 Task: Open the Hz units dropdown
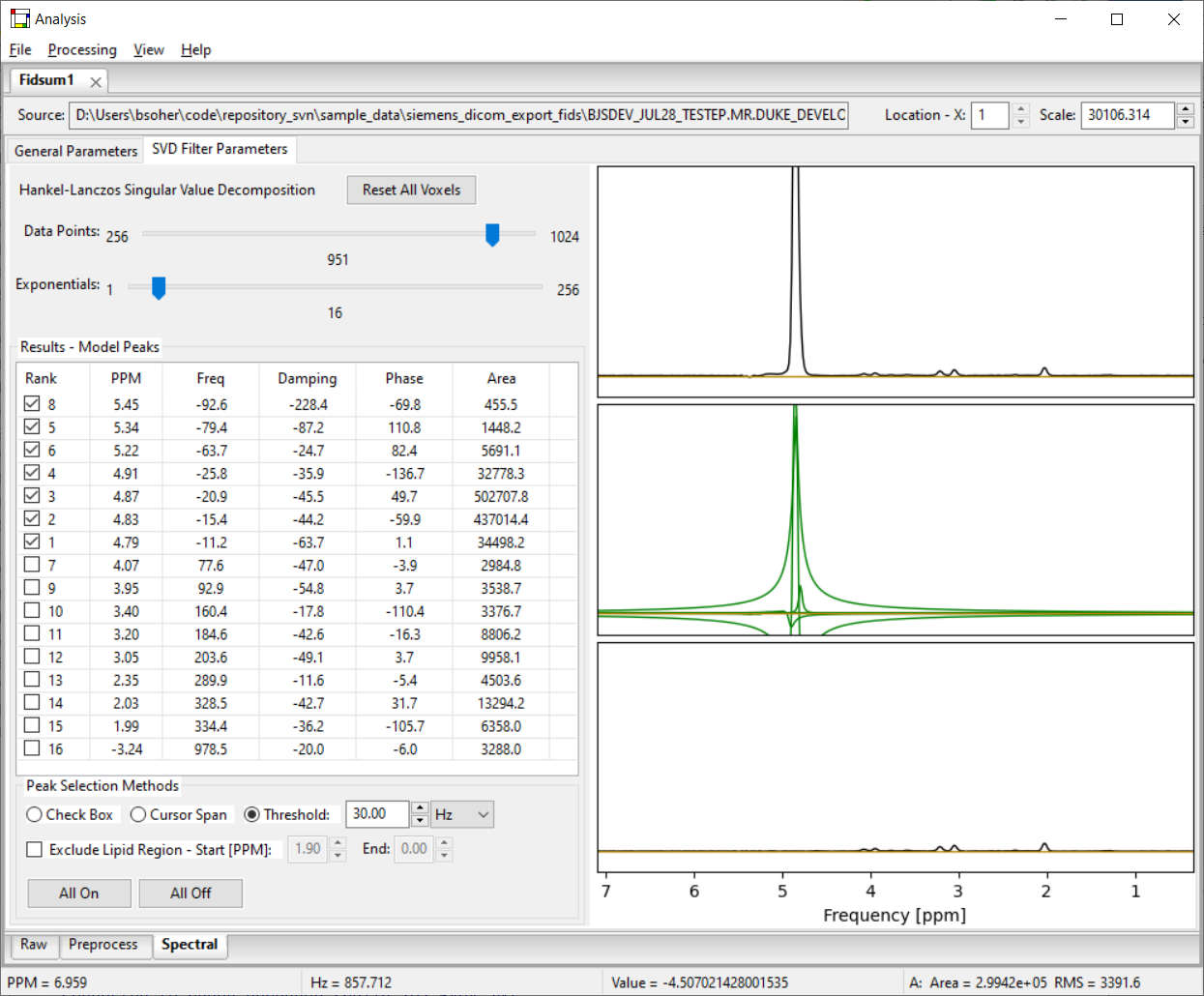(461, 814)
